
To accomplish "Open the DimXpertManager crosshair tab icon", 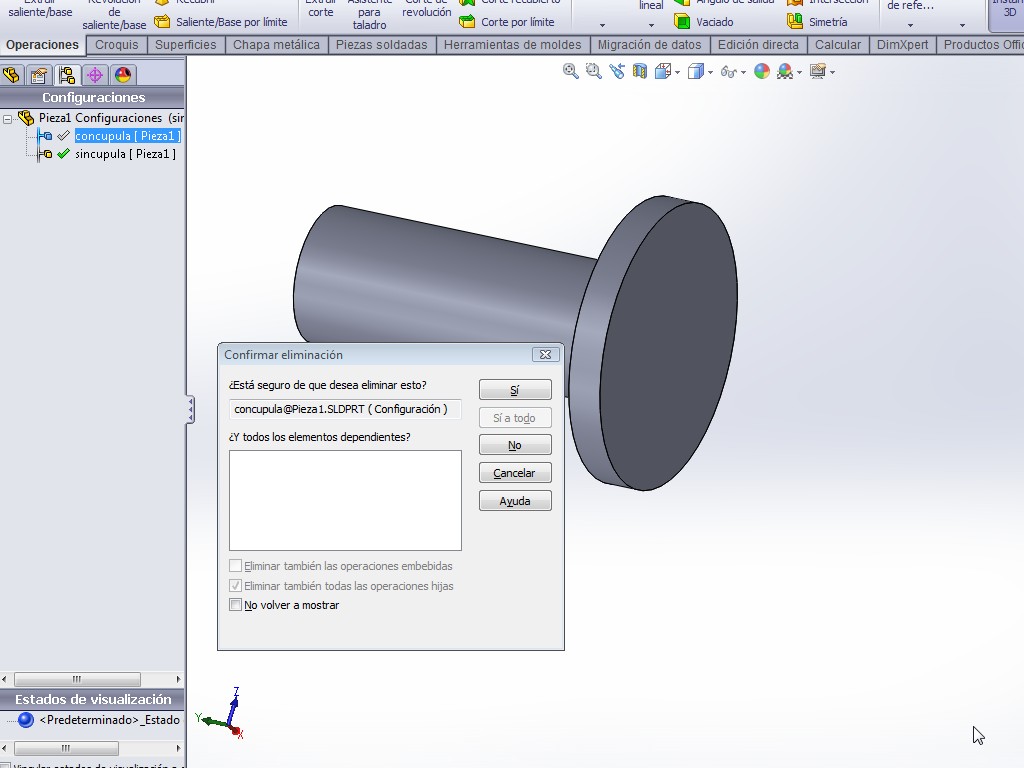I will click(95, 75).
